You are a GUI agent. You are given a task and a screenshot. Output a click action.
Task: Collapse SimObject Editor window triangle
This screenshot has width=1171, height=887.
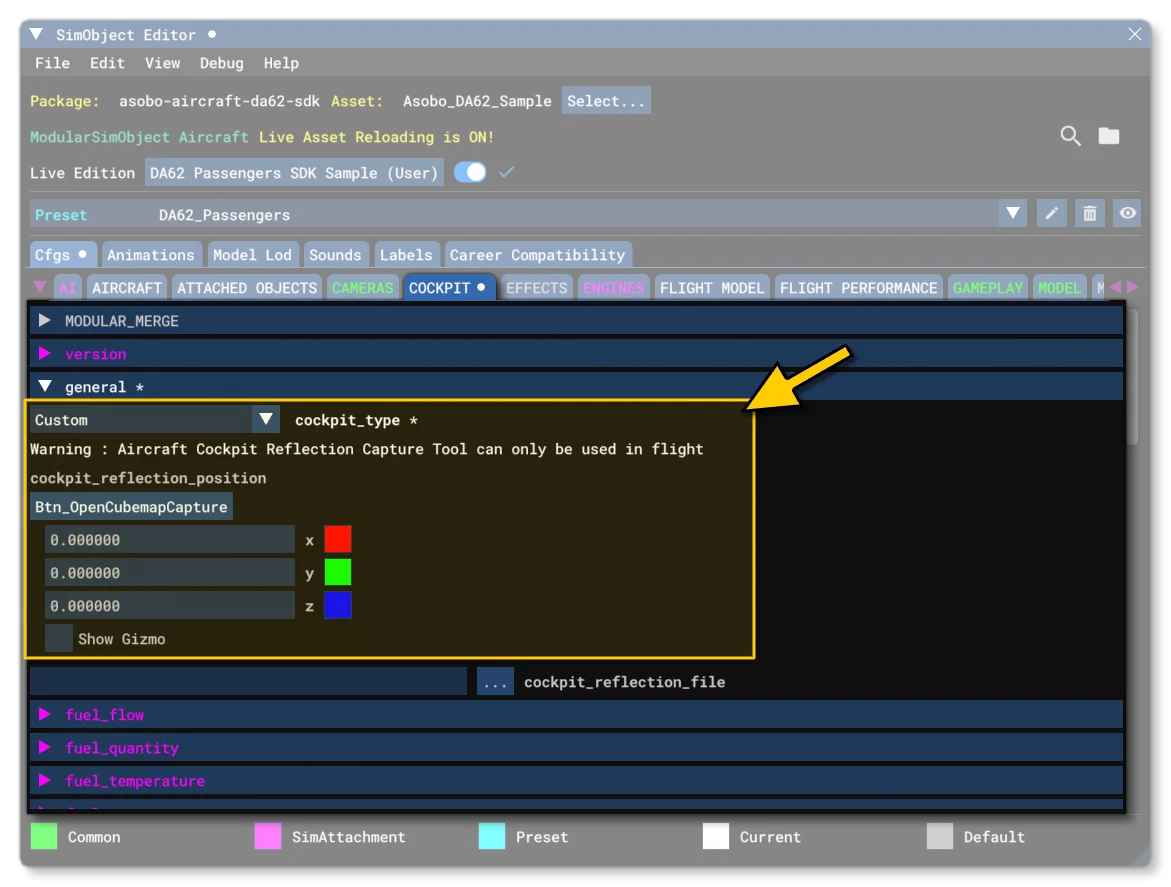[36, 34]
